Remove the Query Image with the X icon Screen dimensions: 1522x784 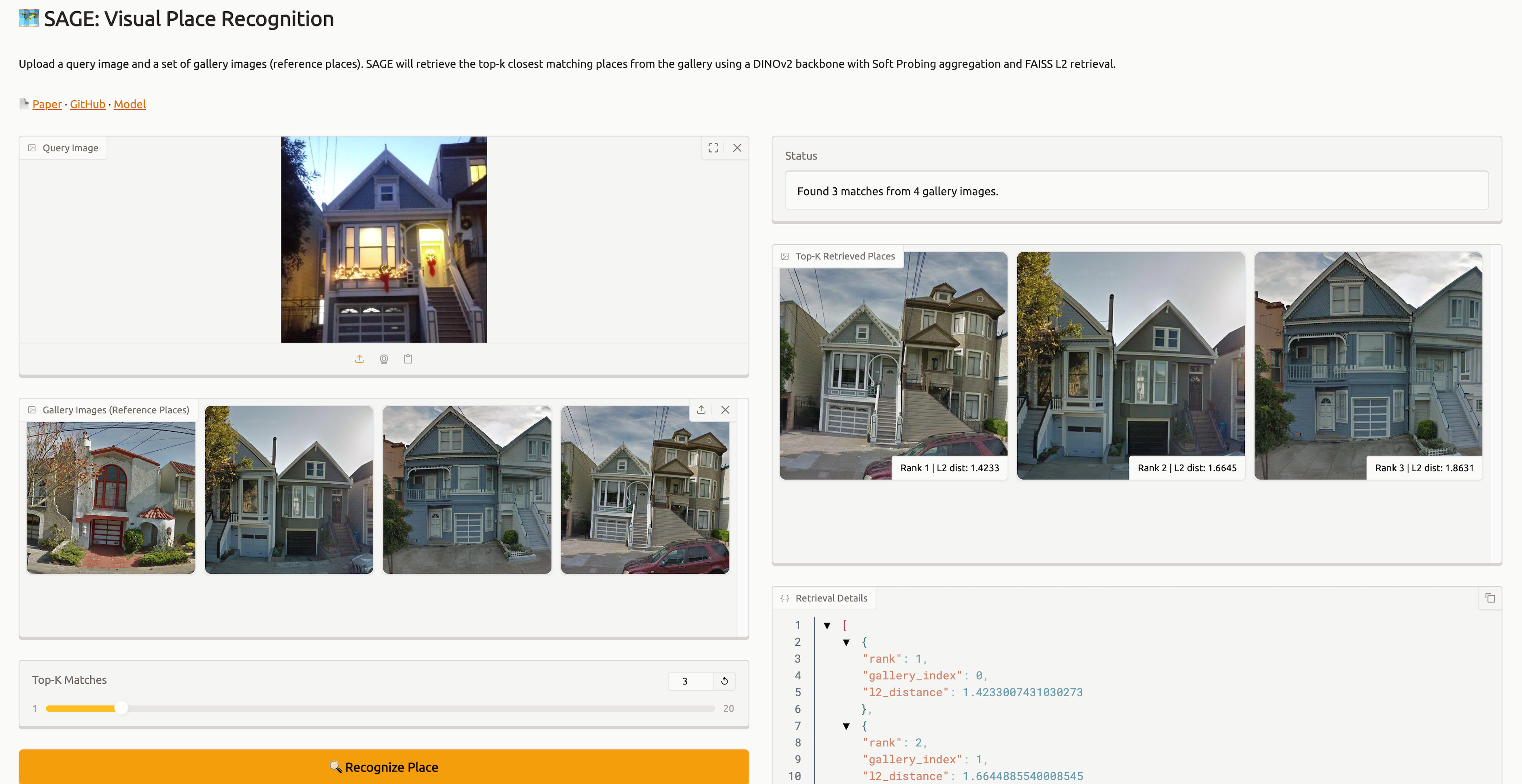(x=738, y=148)
